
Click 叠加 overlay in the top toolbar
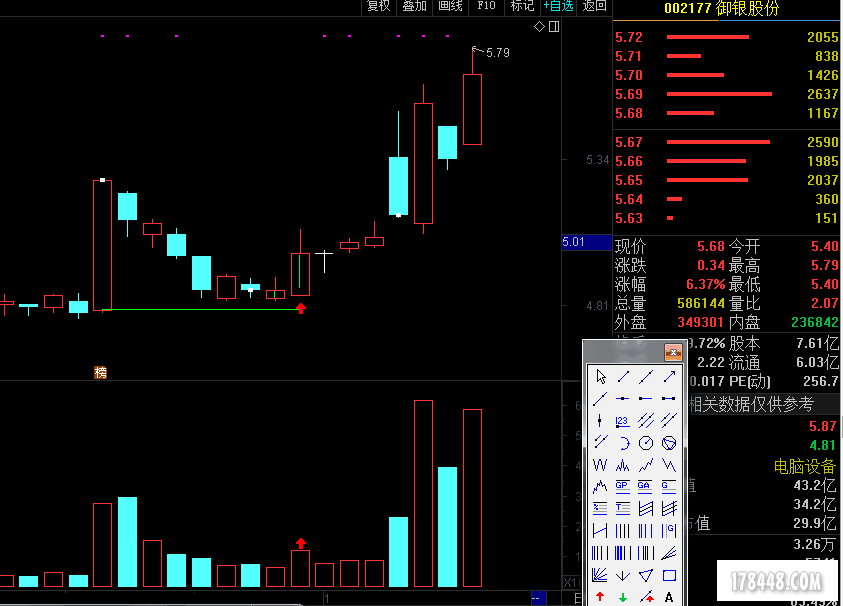pos(415,6)
